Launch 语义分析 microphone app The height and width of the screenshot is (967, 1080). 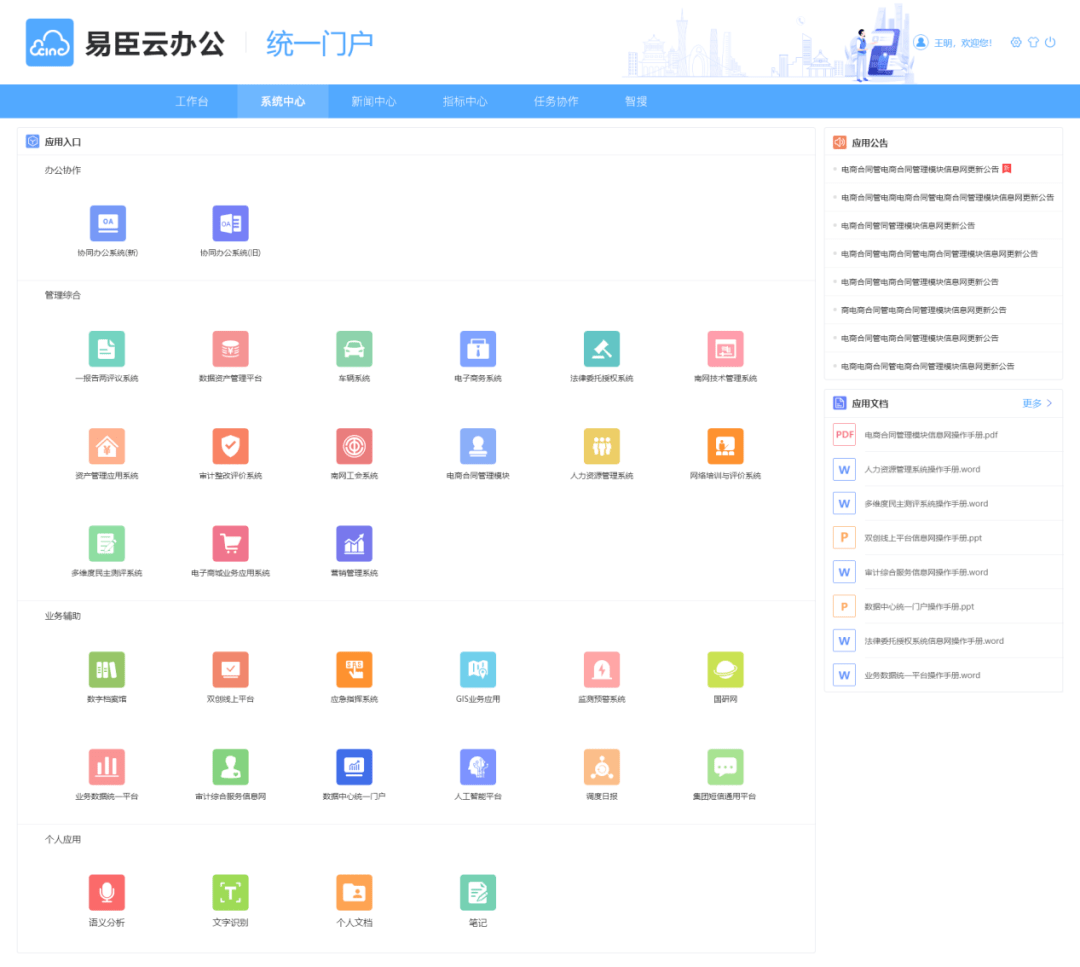tap(107, 893)
